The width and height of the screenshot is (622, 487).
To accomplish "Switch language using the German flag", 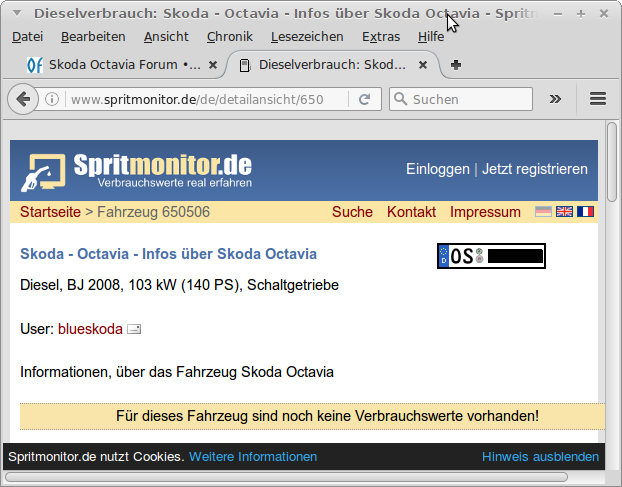I will 543,212.
